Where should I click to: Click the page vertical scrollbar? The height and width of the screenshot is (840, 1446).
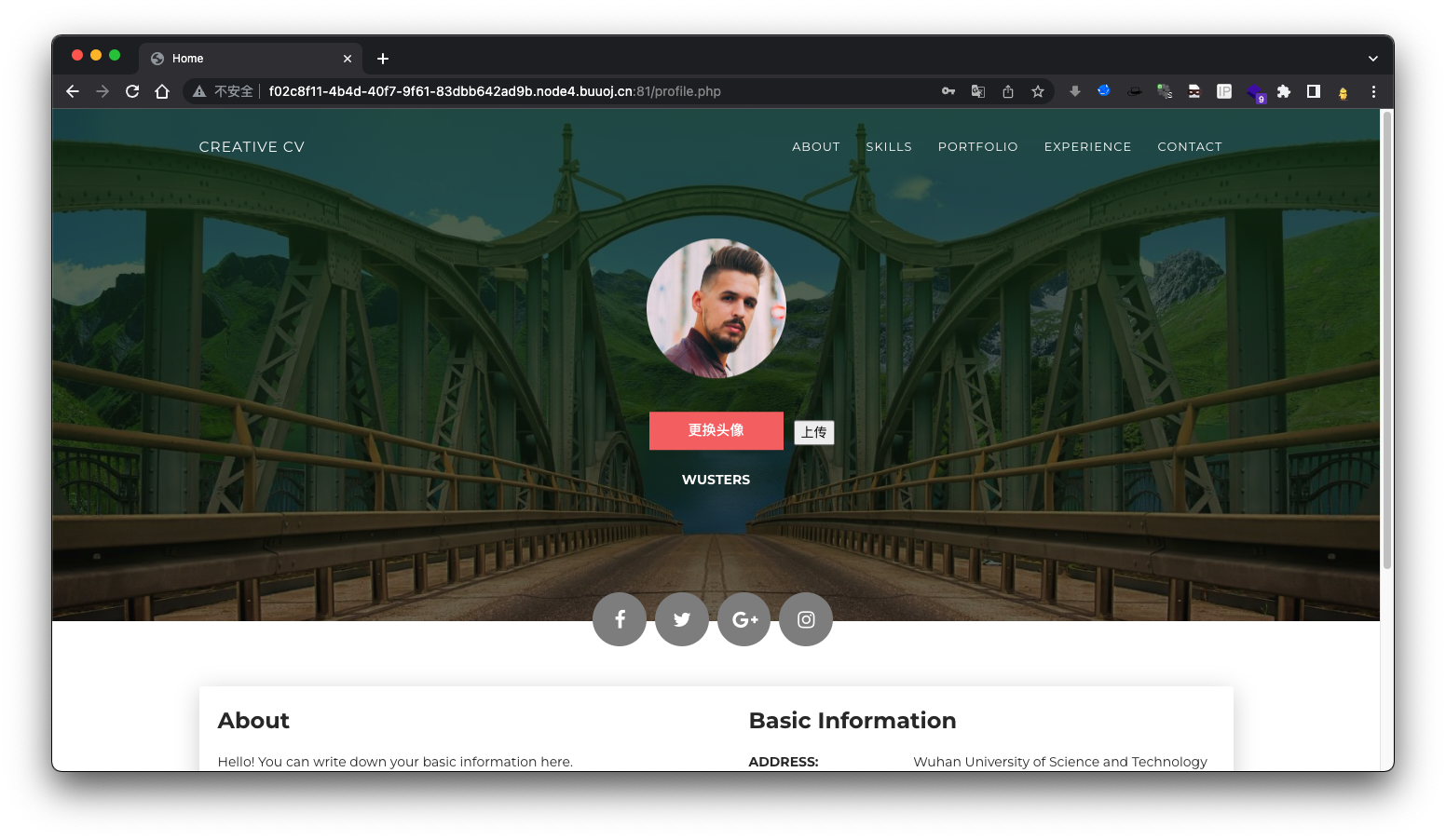point(1387,340)
